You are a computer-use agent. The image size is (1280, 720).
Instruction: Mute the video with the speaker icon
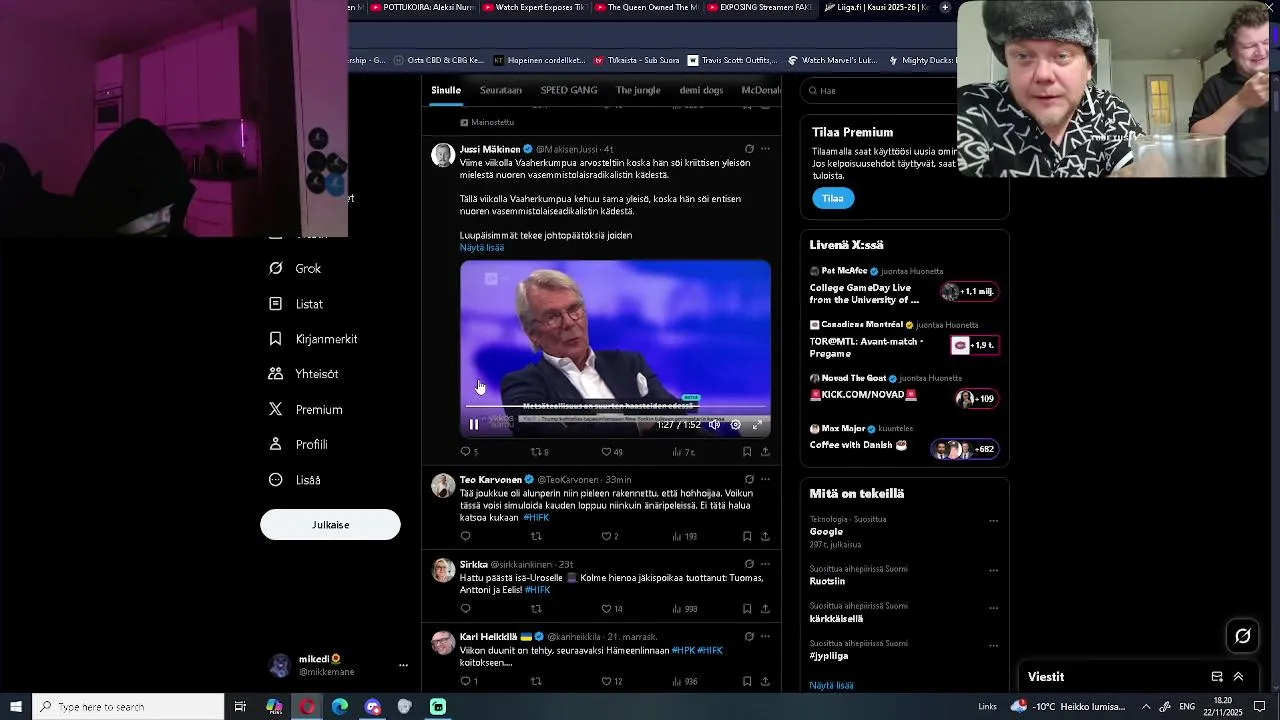click(714, 425)
